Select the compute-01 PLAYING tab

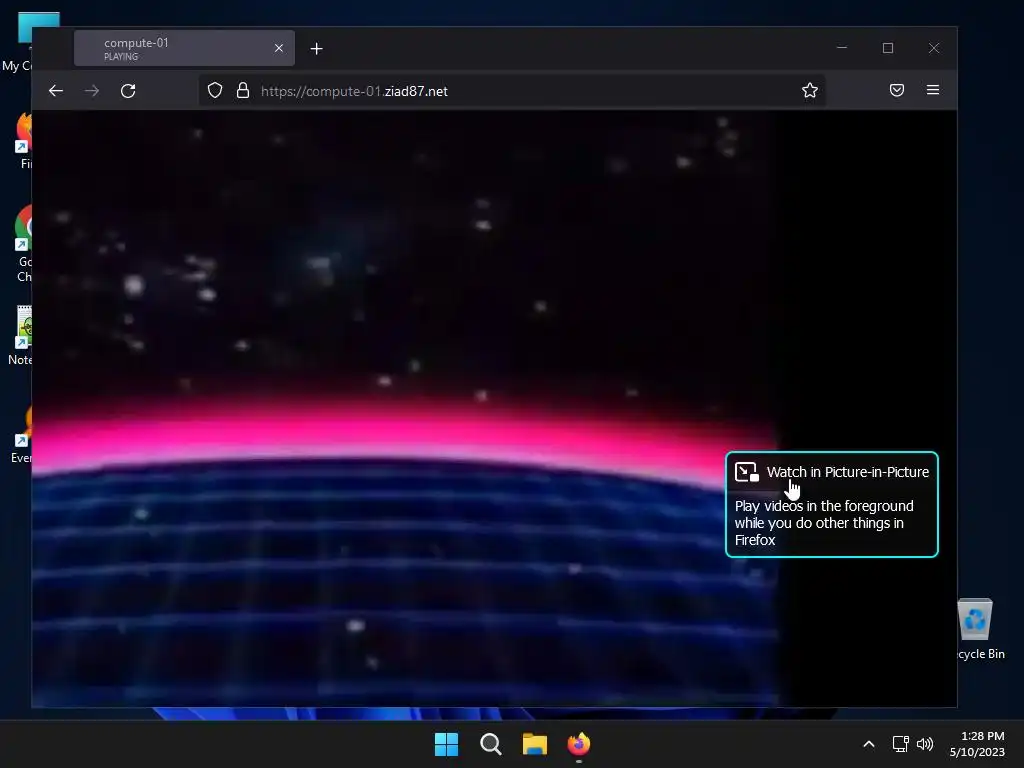(184, 48)
